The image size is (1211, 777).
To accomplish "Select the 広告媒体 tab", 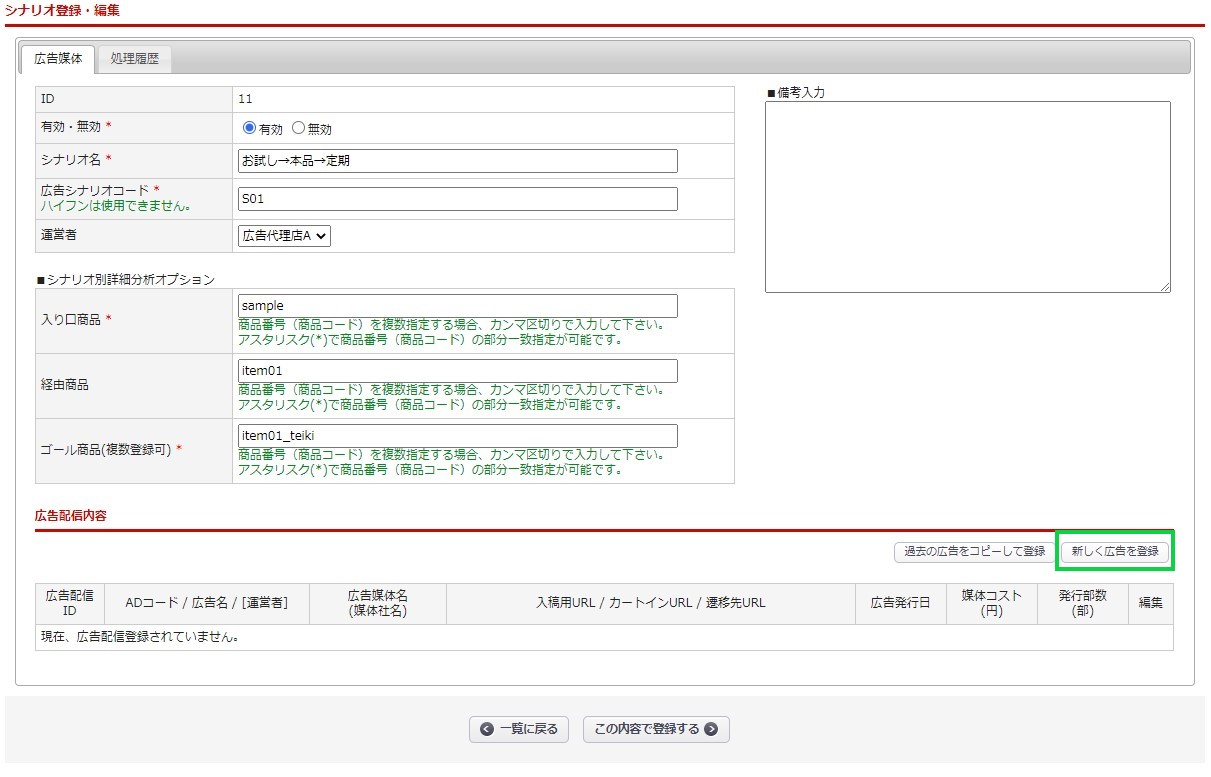I will click(x=58, y=59).
